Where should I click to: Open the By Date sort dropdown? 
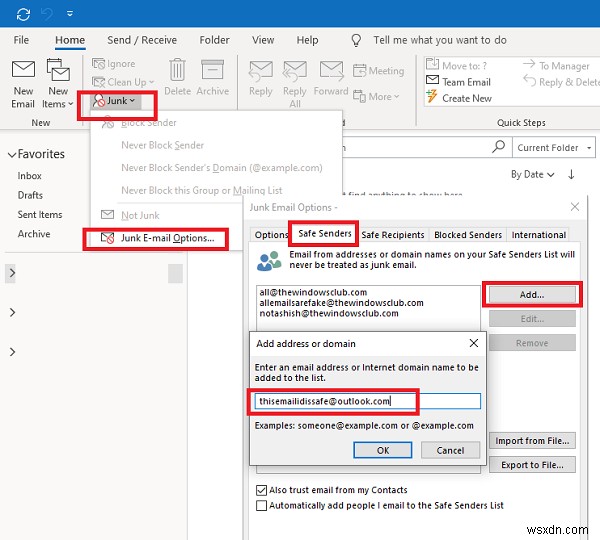[x=532, y=175]
